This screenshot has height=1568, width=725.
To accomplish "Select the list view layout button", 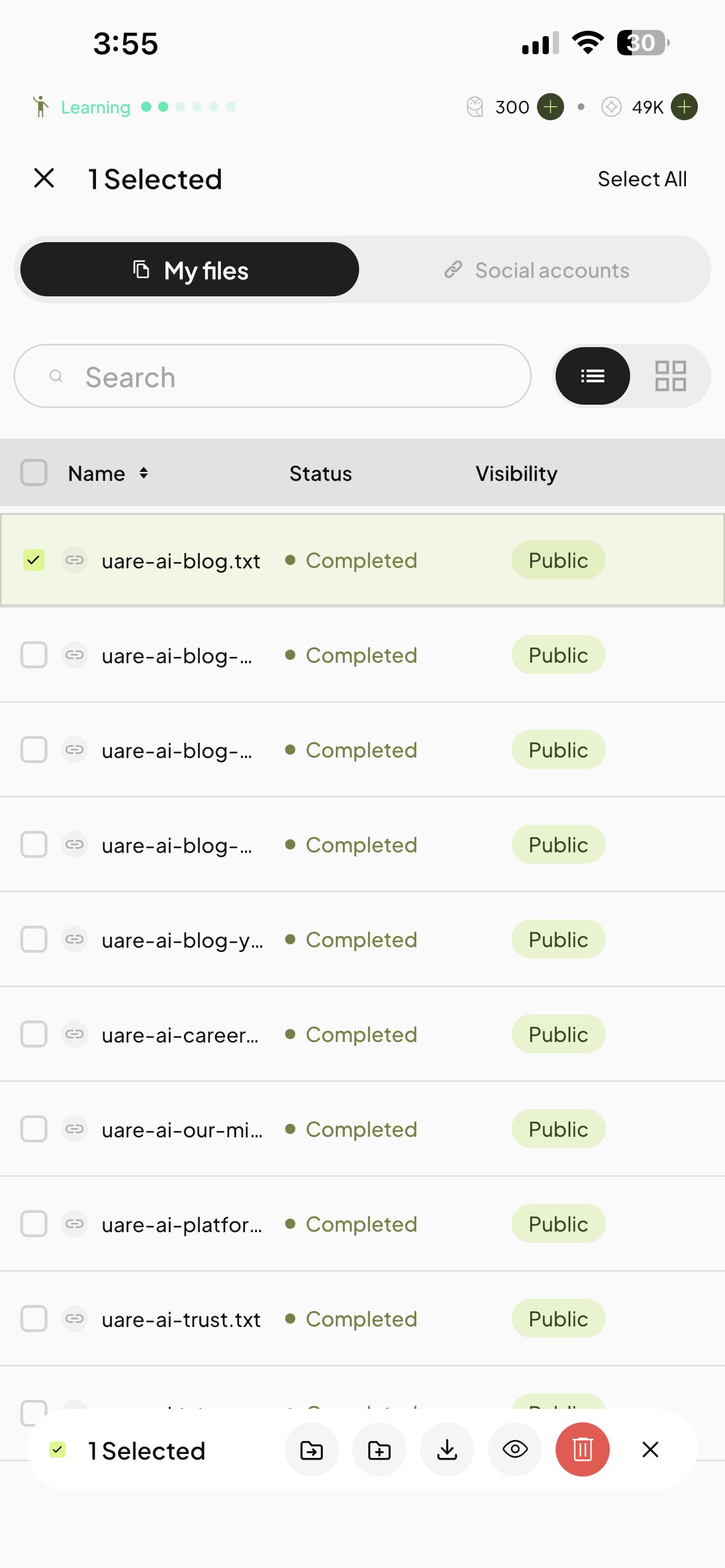I will [x=592, y=375].
